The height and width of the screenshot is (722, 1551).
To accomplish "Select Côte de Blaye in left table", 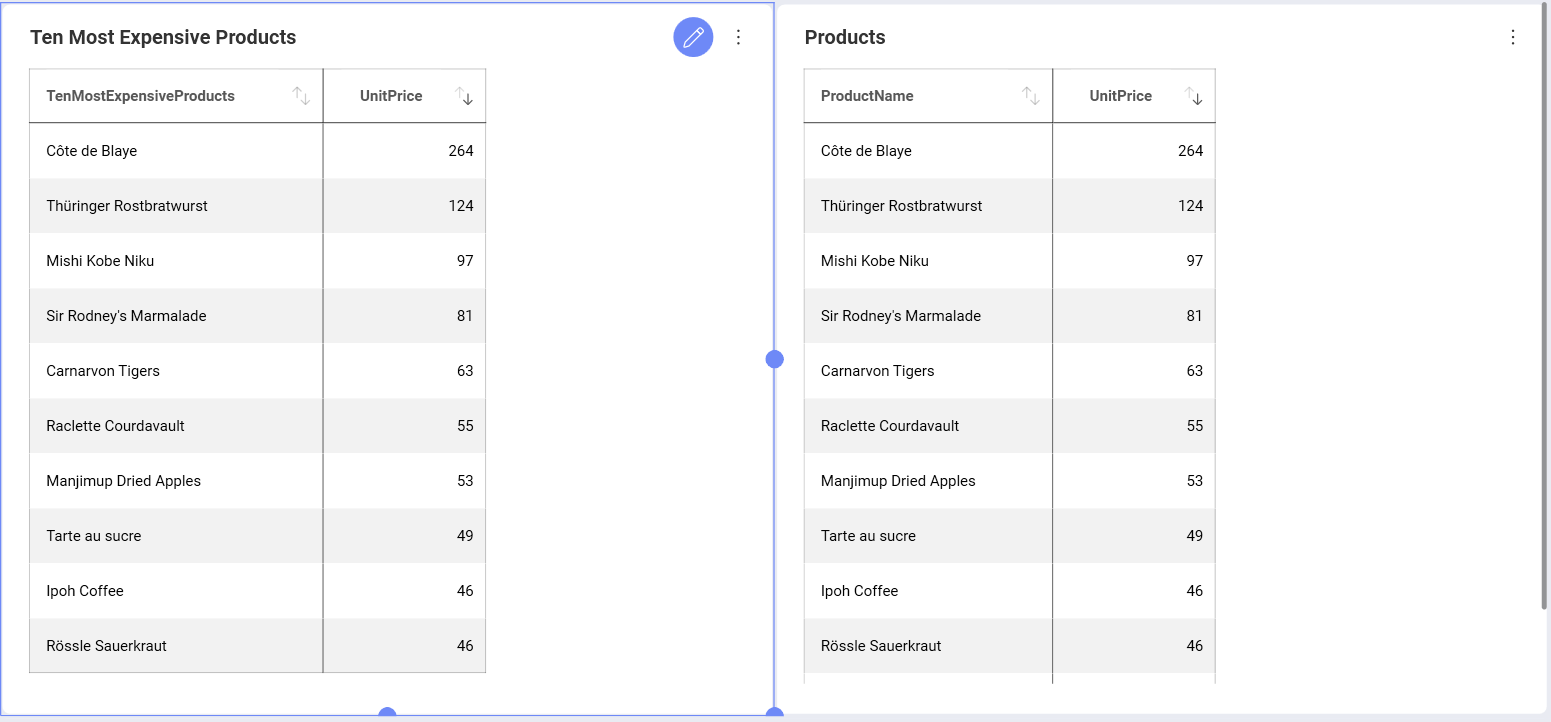I will click(92, 151).
